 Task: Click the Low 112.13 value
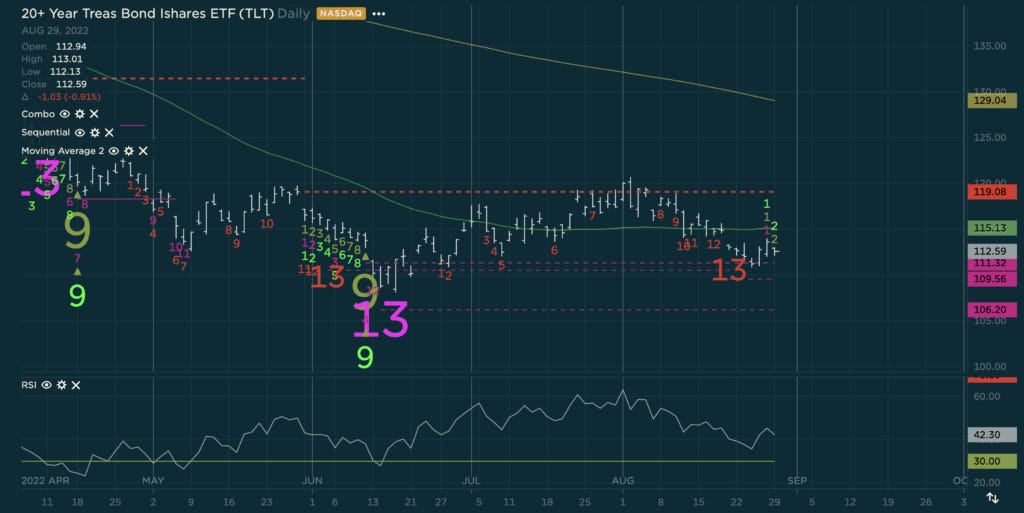[x=65, y=72]
